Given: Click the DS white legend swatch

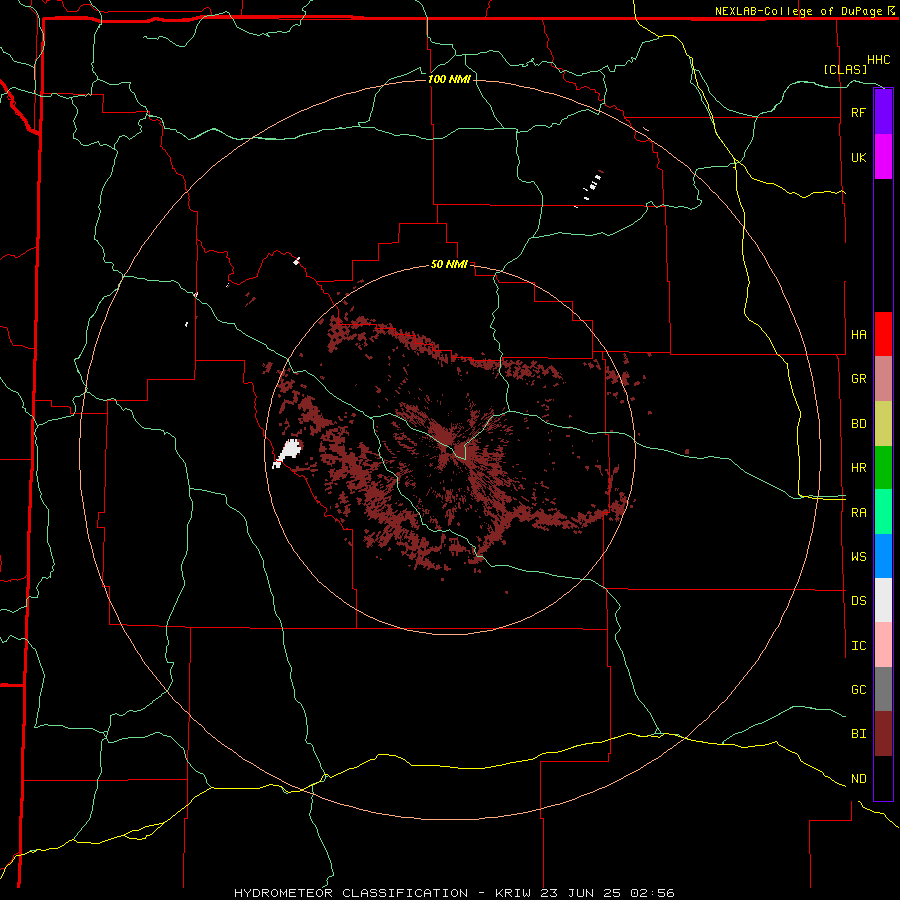Looking at the screenshot, I should coord(883,600).
